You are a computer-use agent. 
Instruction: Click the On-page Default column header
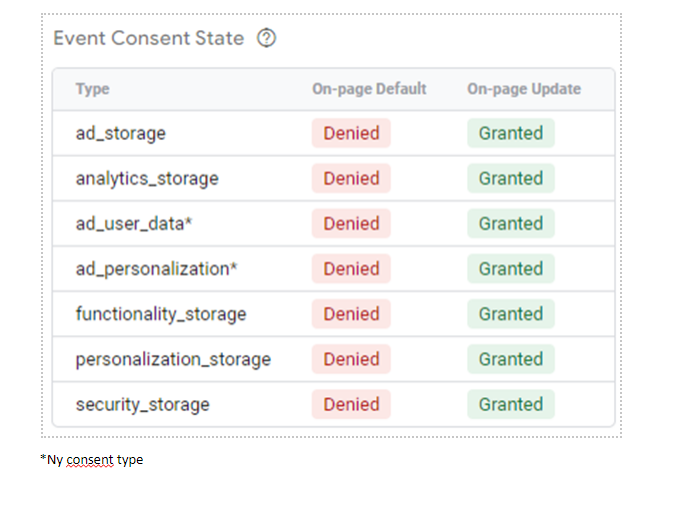[x=369, y=89]
